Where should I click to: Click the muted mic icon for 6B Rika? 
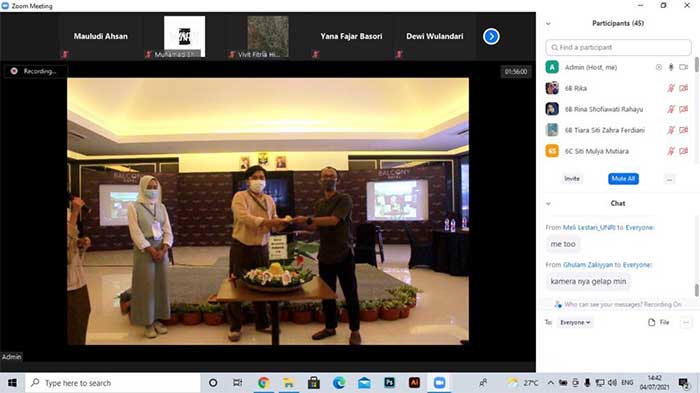(x=671, y=88)
